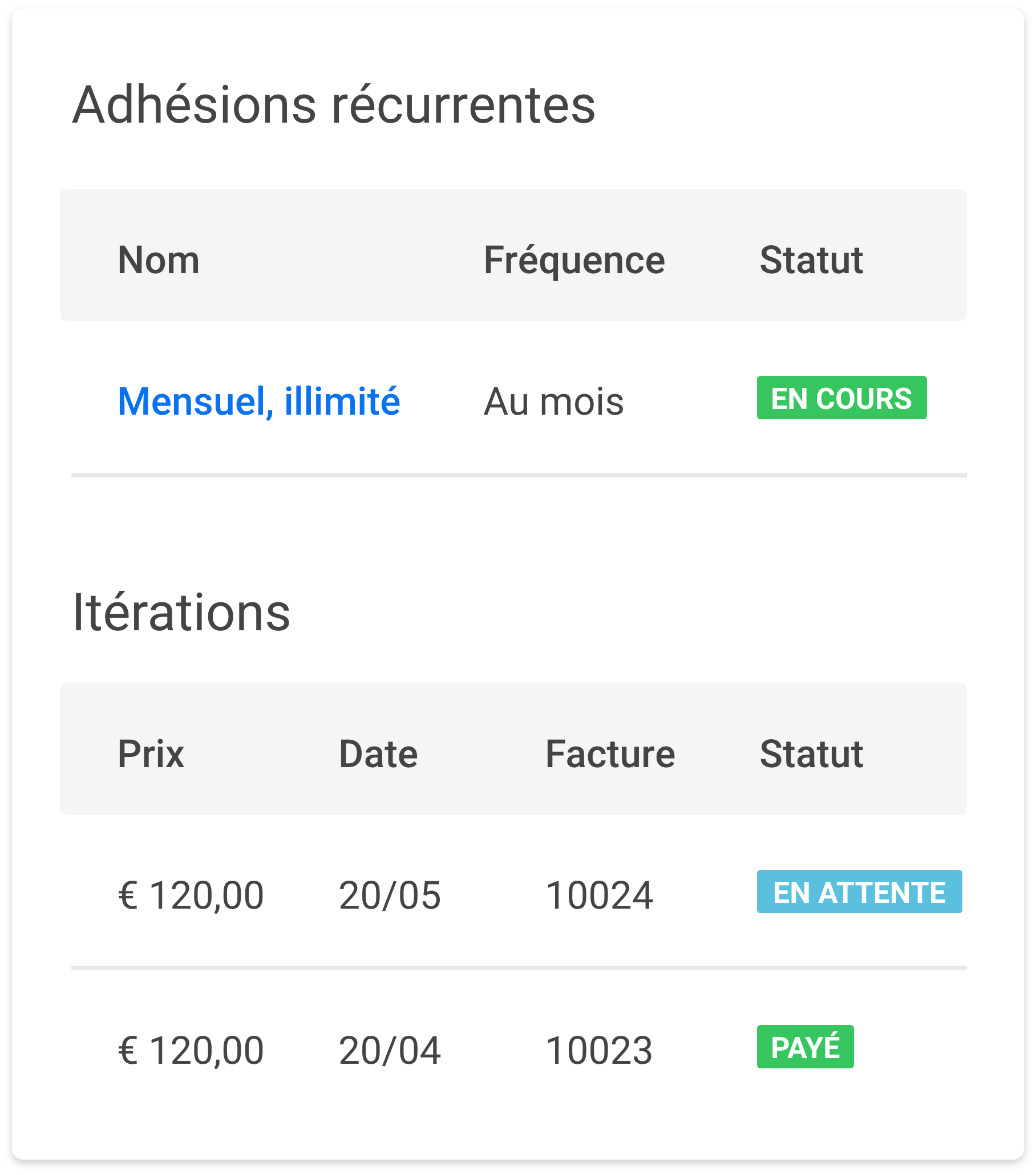
Task: Click the 20/05 date cell
Action: coord(389,895)
